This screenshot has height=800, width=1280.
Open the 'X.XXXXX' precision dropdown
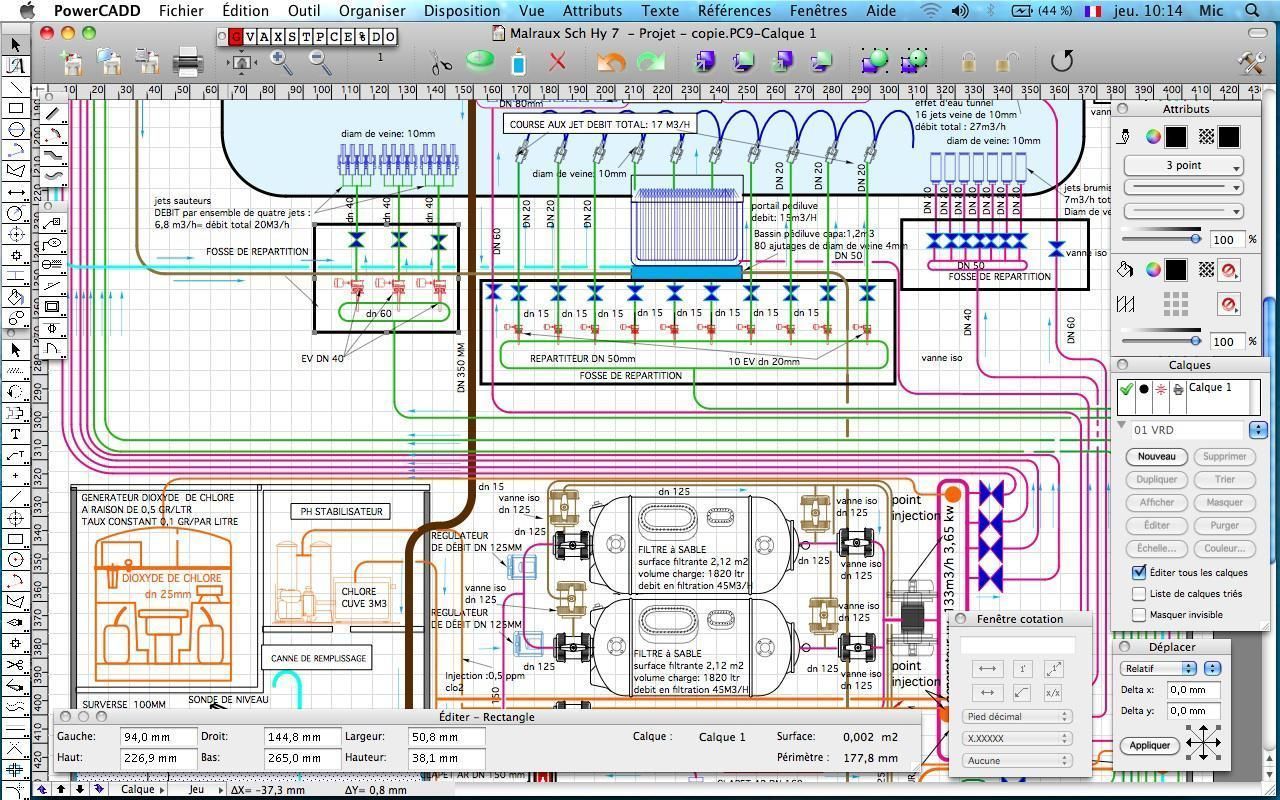(1017, 738)
